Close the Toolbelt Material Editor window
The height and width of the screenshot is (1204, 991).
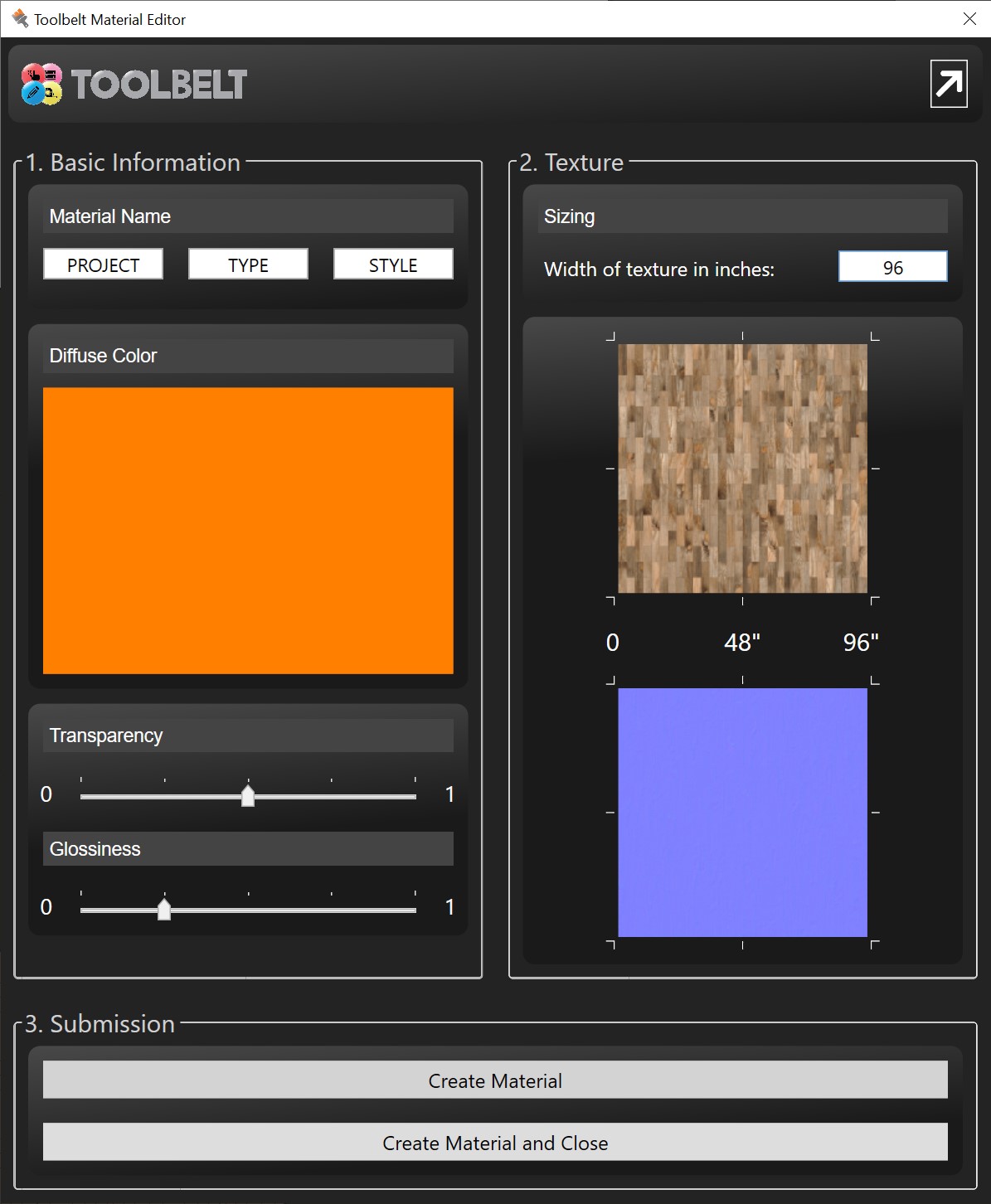(x=969, y=18)
